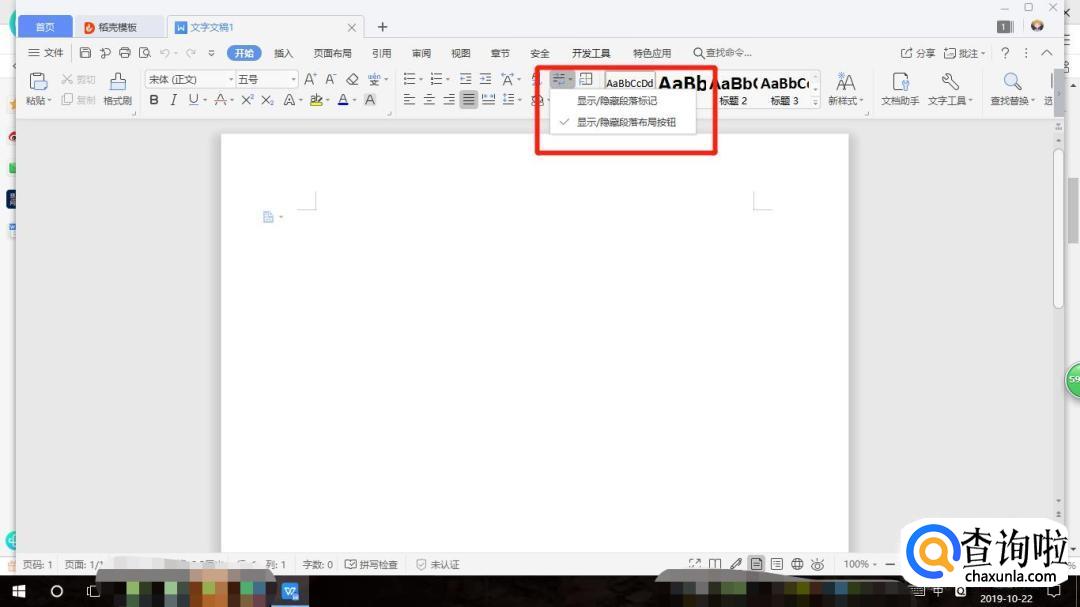1080x607 pixels.
Task: Align paragraph left
Action: [409, 100]
